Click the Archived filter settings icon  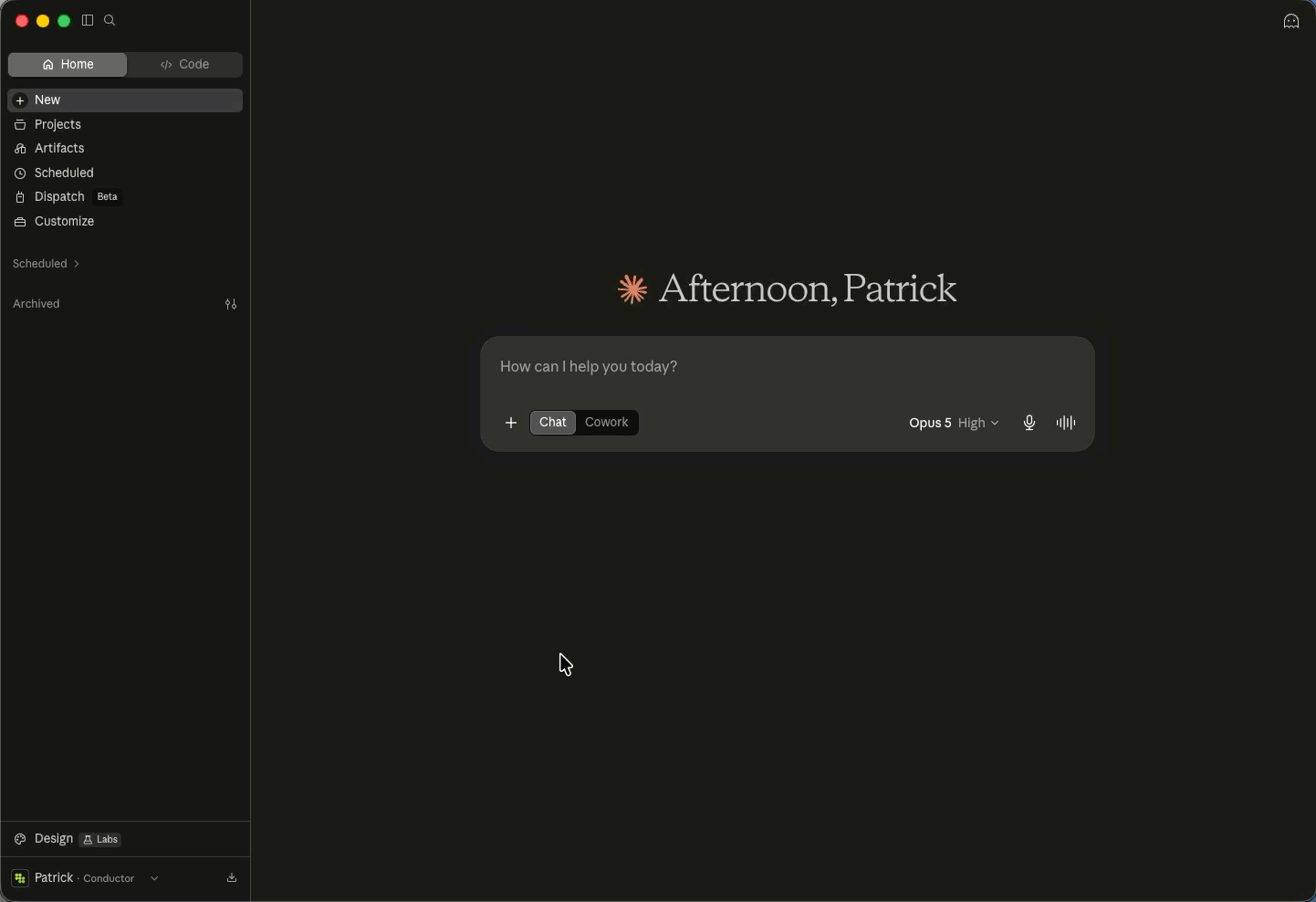pyautogui.click(x=231, y=304)
